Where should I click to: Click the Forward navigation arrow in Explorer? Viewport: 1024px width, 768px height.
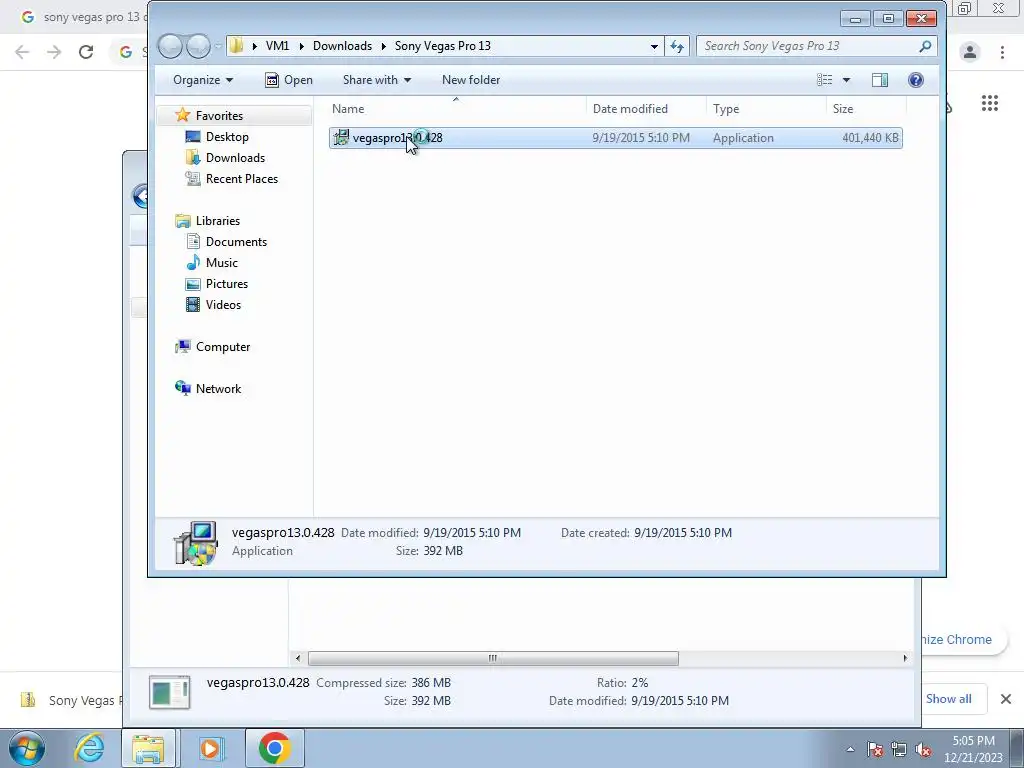pyautogui.click(x=198, y=46)
